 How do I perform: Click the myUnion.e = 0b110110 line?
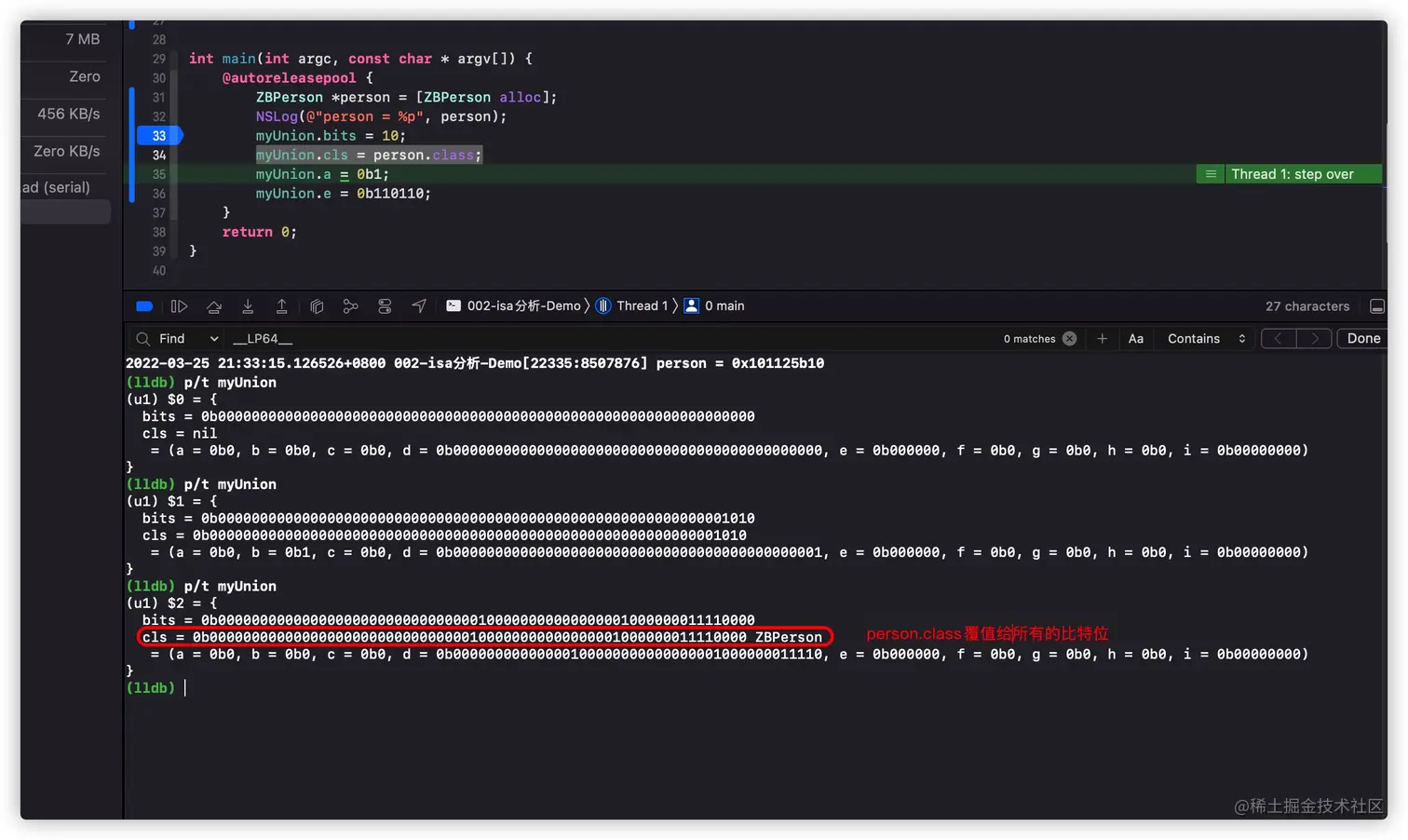click(x=343, y=194)
